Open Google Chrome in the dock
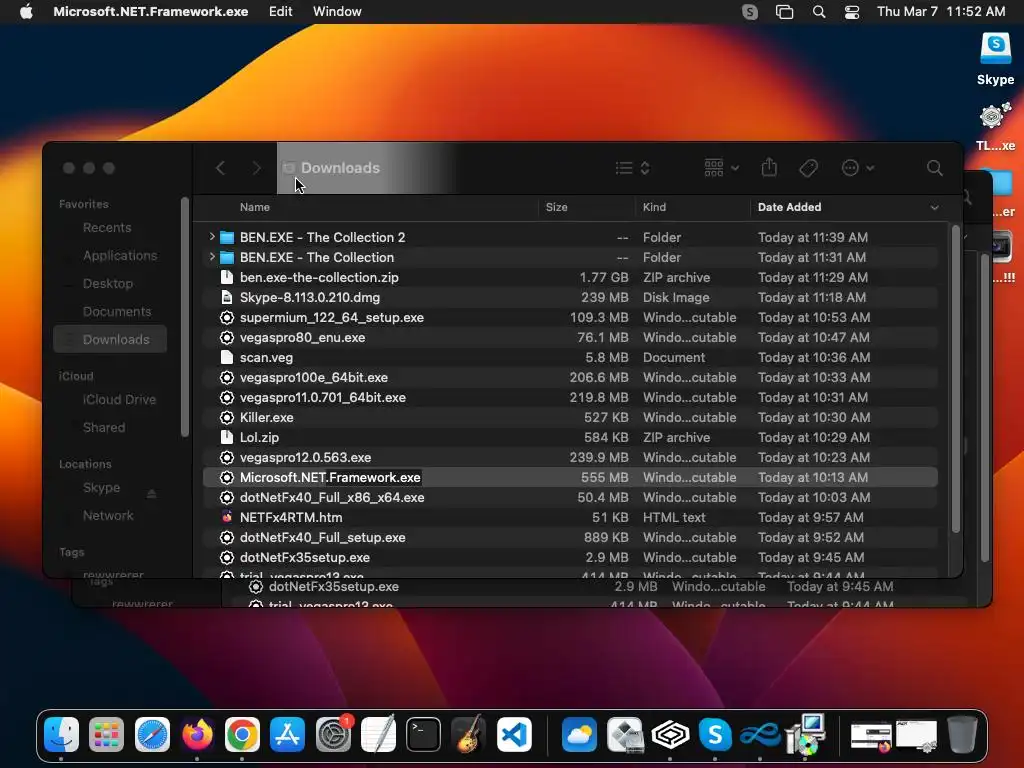 click(x=242, y=735)
